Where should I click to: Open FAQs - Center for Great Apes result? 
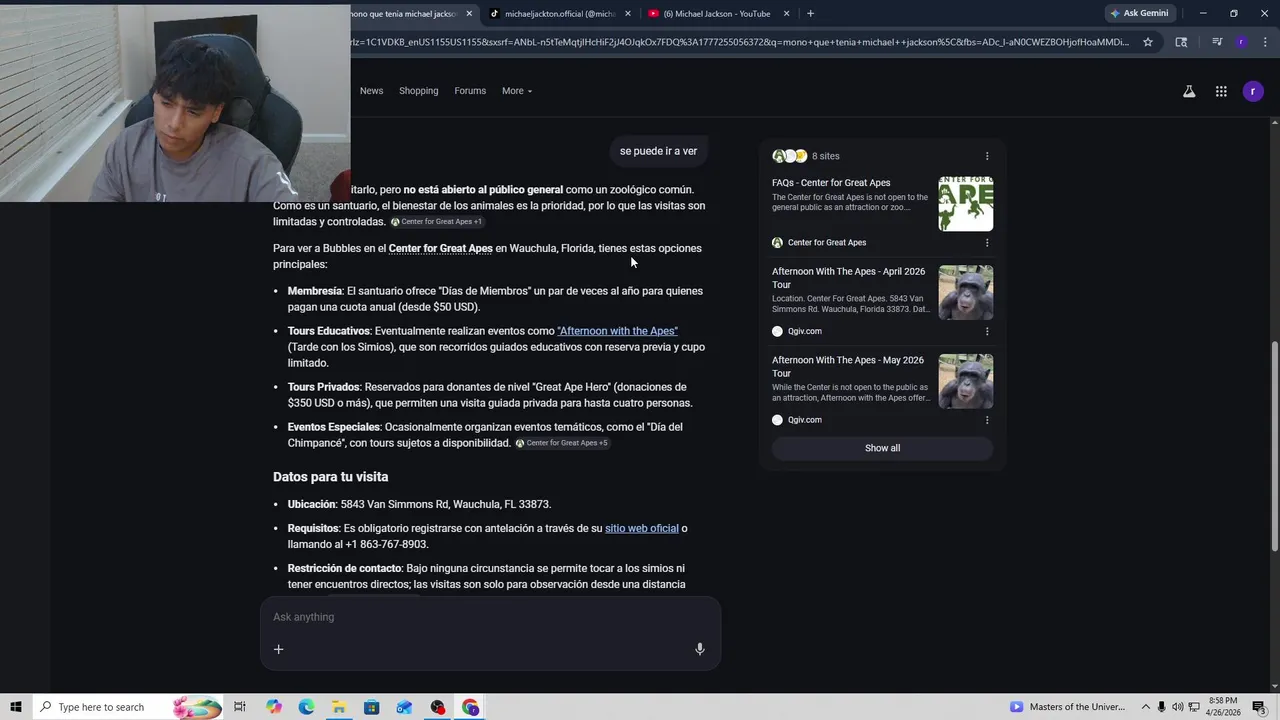click(831, 183)
